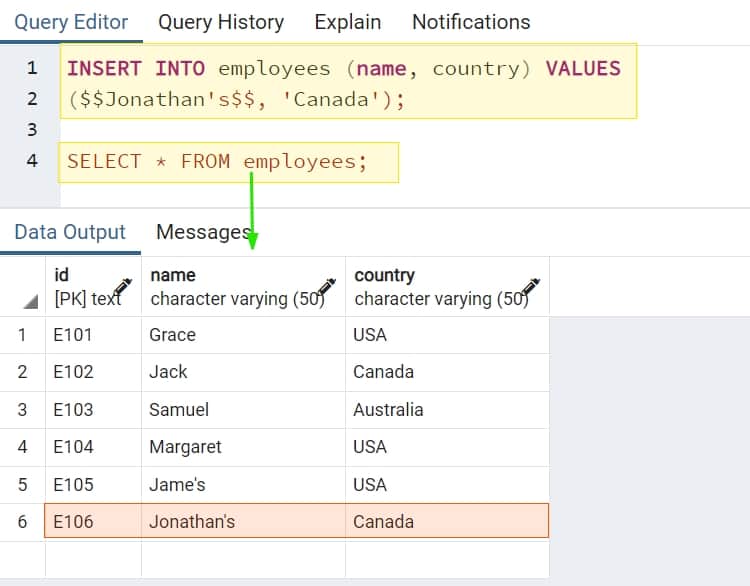
Task: Click the E106 id cell
Action: (x=93, y=521)
